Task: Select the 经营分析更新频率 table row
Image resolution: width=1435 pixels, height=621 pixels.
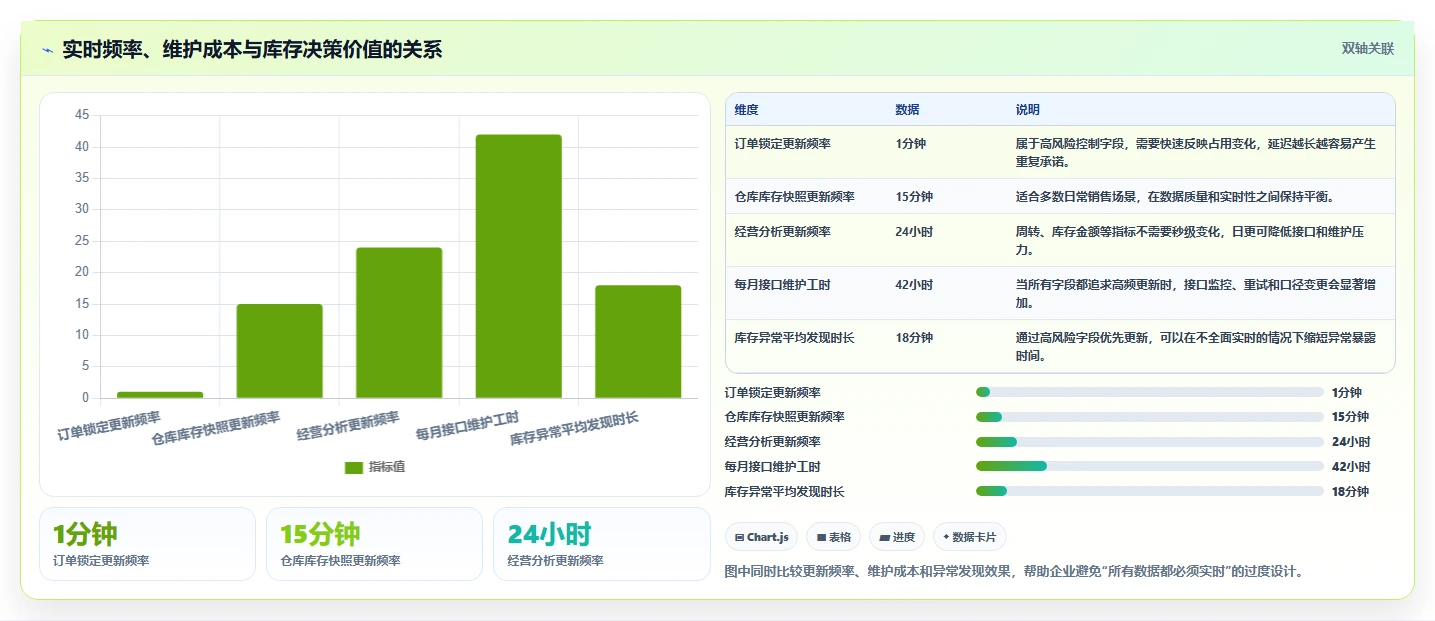Action: point(1060,240)
